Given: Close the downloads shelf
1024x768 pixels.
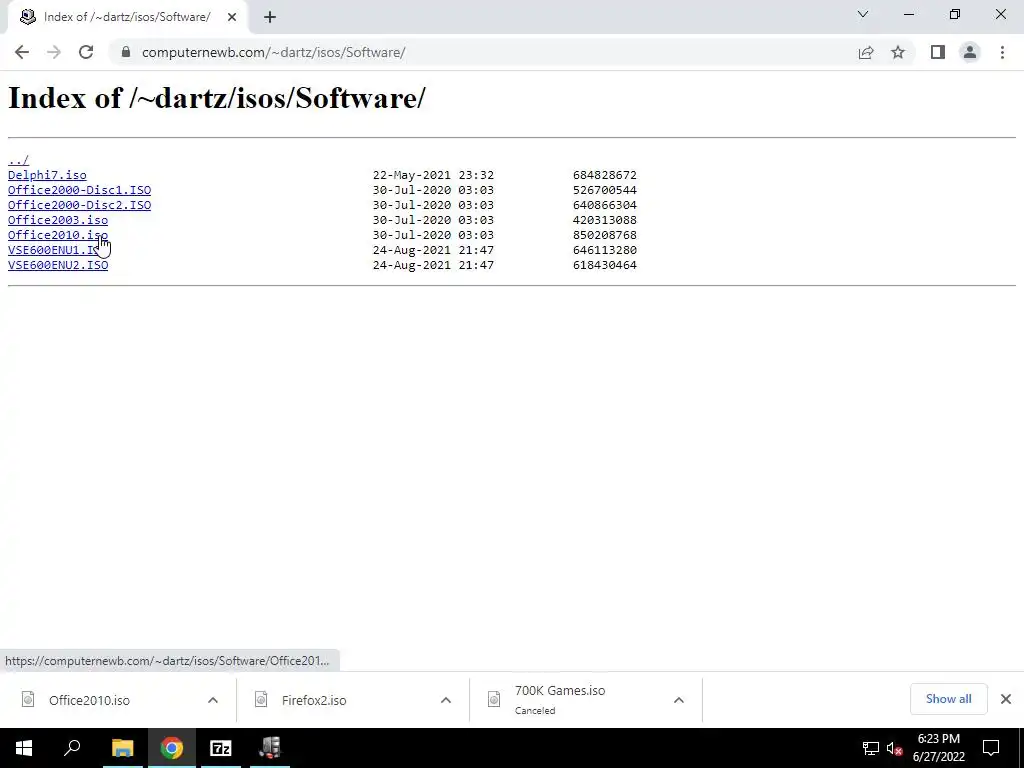Looking at the screenshot, I should point(1006,699).
